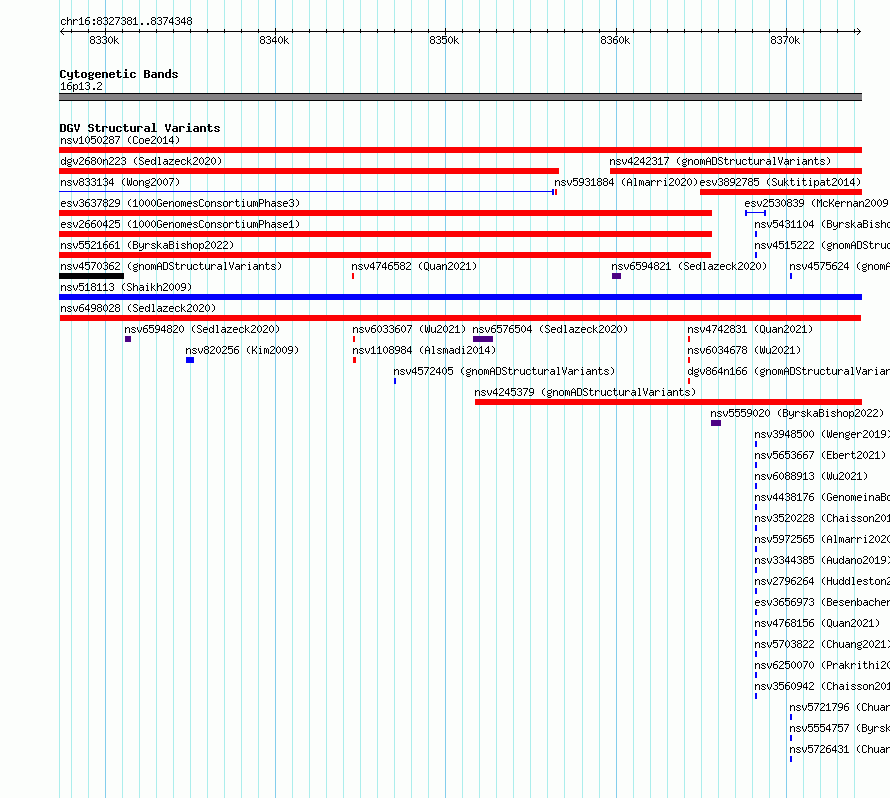
Task: Click nsv5703822 (Chuang2021) variant label
Action: coord(822,644)
